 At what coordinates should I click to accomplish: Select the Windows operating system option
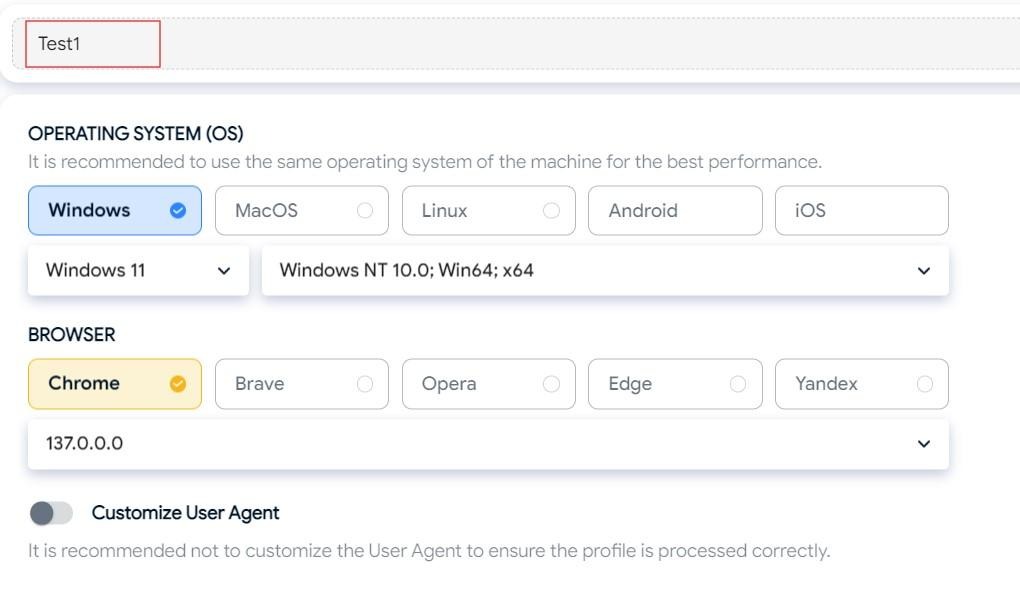click(114, 210)
